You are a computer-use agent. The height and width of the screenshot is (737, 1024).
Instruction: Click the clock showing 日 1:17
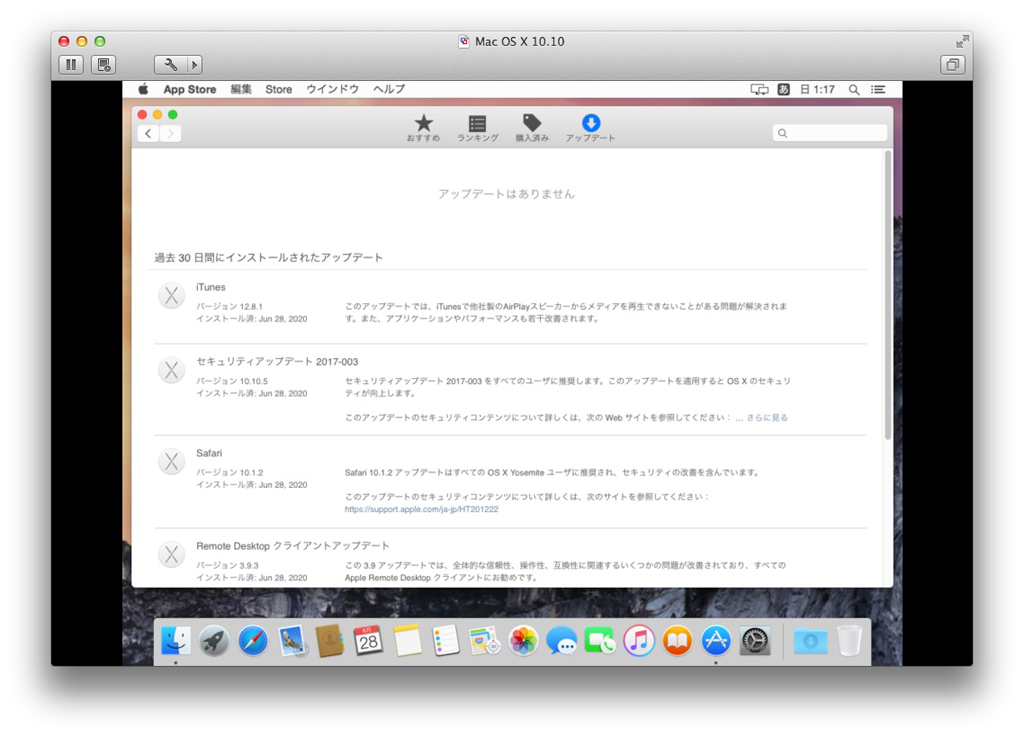(x=818, y=89)
